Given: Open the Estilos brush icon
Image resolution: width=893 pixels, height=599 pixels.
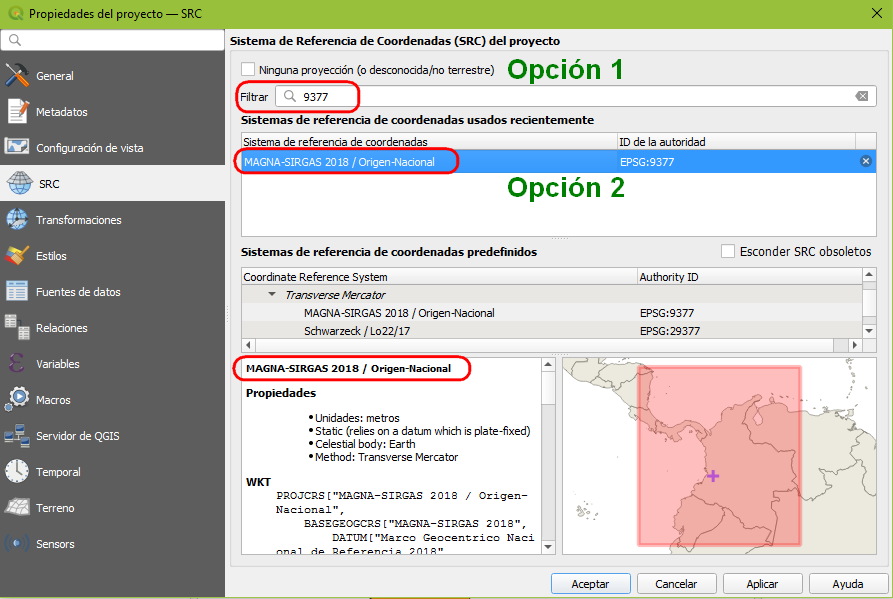Looking at the screenshot, I should click(17, 256).
